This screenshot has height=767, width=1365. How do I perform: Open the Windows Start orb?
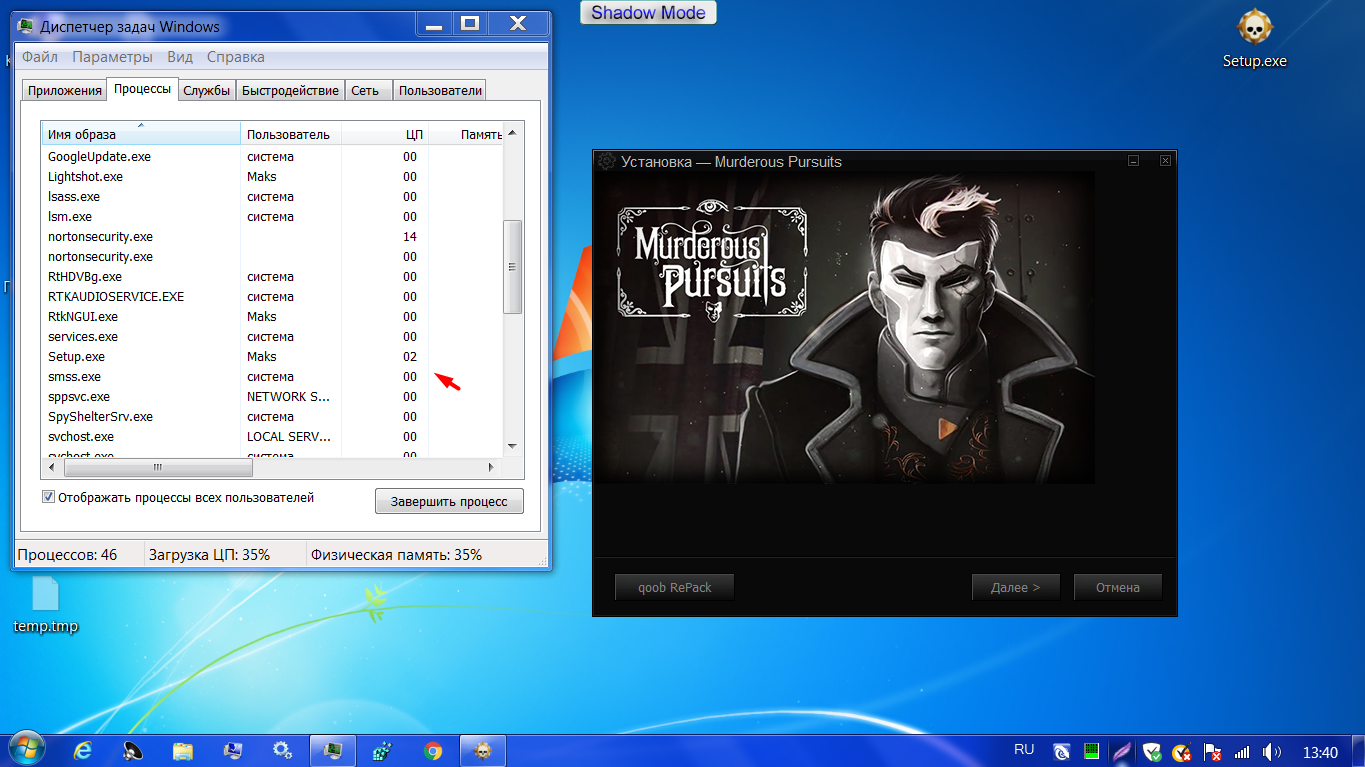tap(27, 749)
